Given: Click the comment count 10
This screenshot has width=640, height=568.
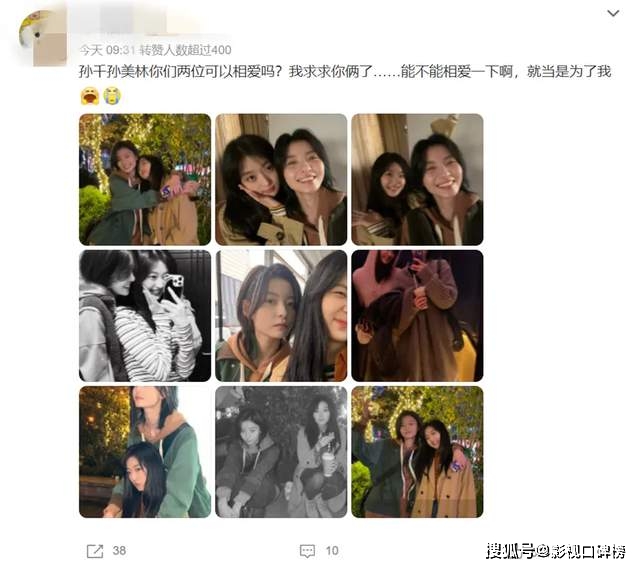Looking at the screenshot, I should click(332, 551).
